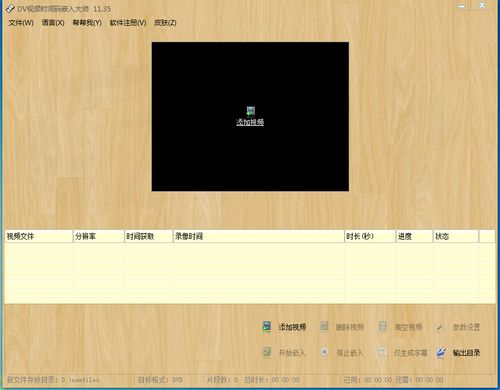The image size is (500, 390).
Task: Close the DV视频时间码嵌入大师 window
Action: [482, 5]
